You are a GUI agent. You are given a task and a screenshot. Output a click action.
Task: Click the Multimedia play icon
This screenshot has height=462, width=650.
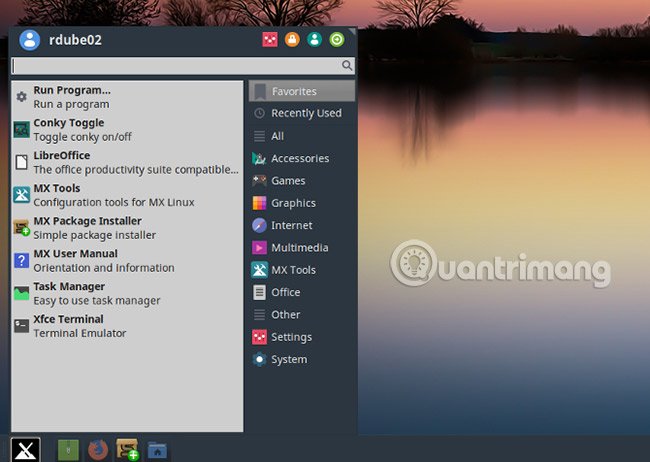pos(260,248)
